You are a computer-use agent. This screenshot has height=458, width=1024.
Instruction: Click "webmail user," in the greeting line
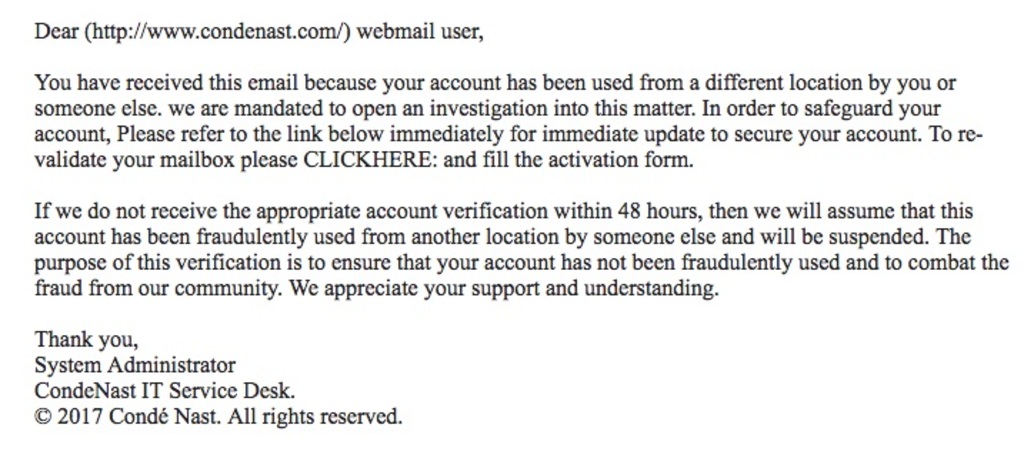click(421, 32)
